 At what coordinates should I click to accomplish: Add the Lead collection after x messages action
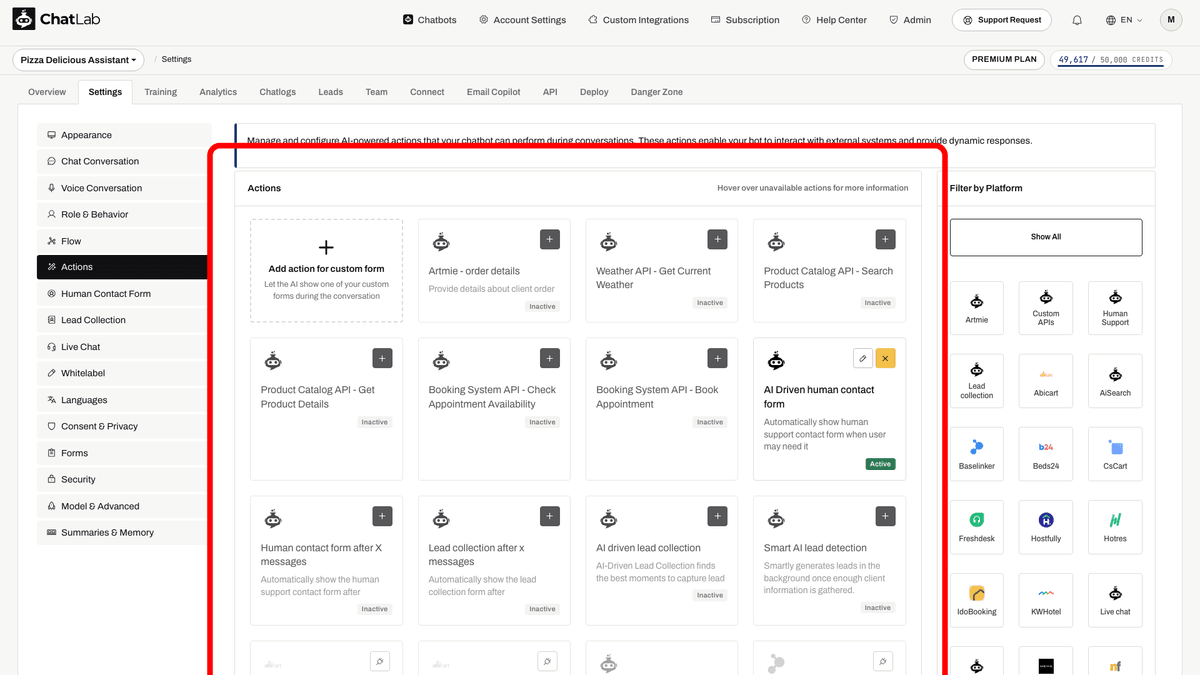point(550,516)
